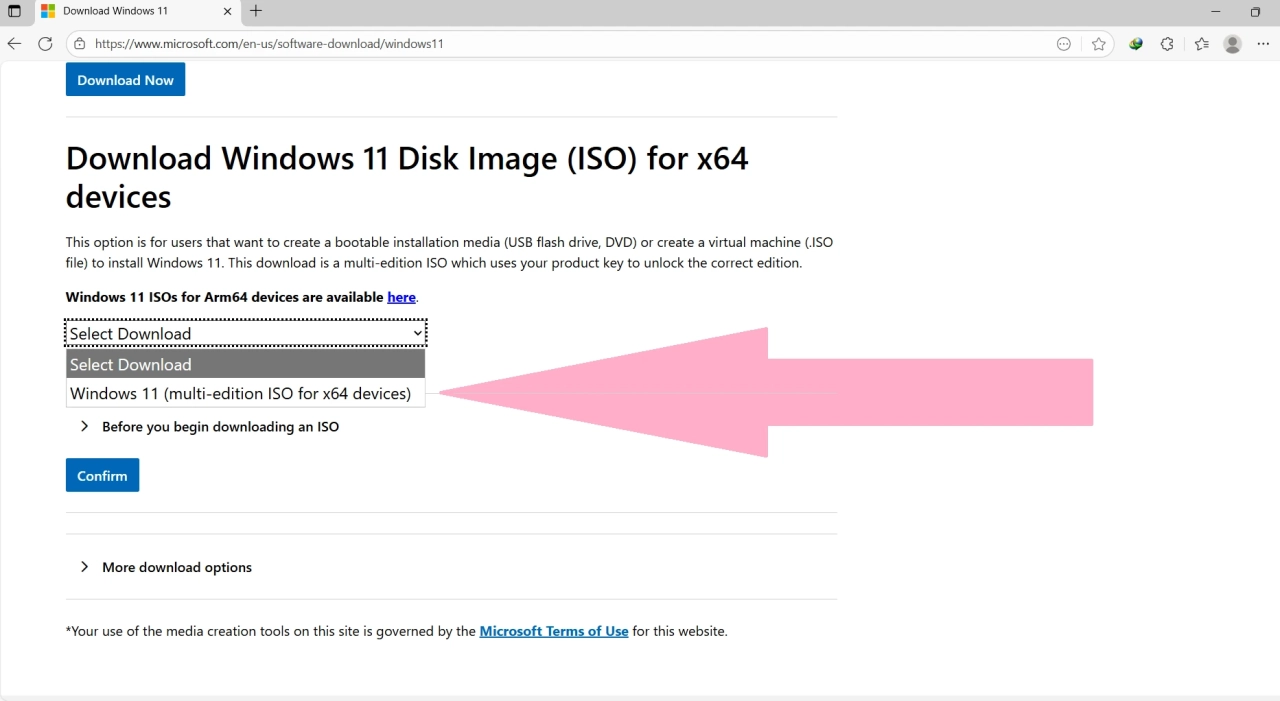The width and height of the screenshot is (1280, 701).
Task: Reload the page with the refresh icon
Action: tap(45, 44)
